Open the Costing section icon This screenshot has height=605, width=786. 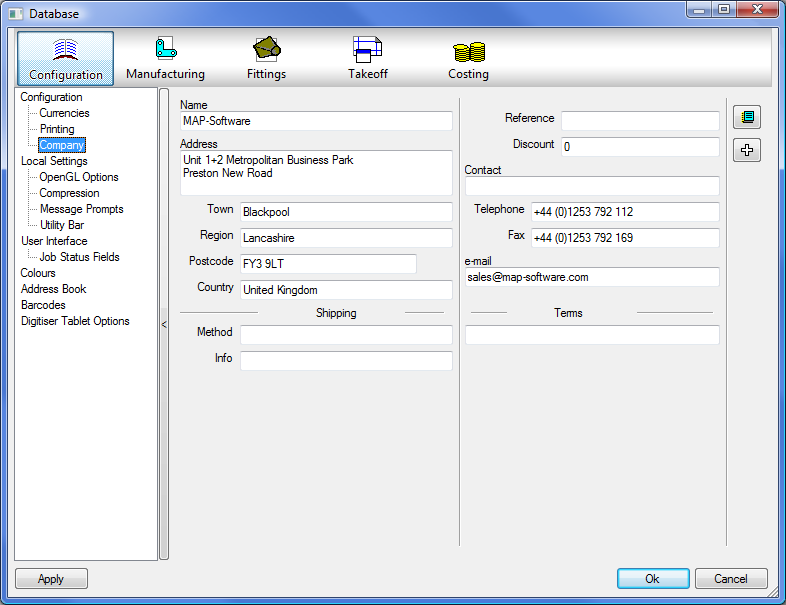pos(468,58)
